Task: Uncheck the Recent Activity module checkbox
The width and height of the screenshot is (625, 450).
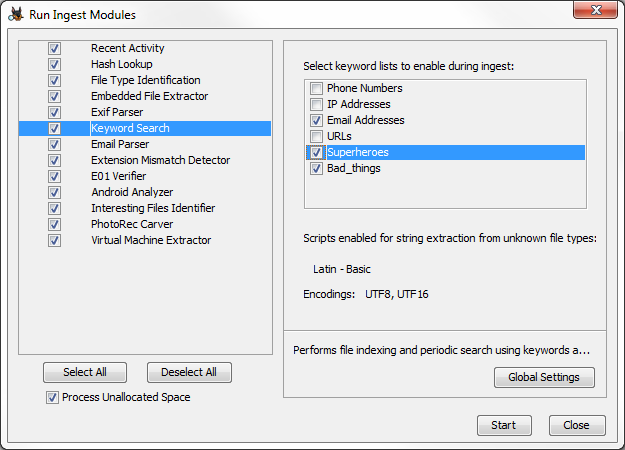Action: pos(55,48)
